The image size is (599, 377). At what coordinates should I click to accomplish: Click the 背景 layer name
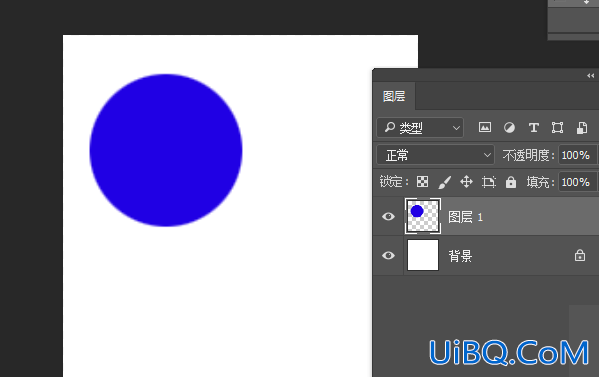[460, 256]
